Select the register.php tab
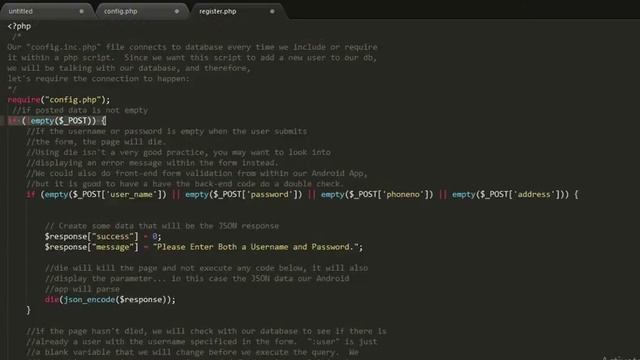The width and height of the screenshot is (640, 360). [x=218, y=11]
